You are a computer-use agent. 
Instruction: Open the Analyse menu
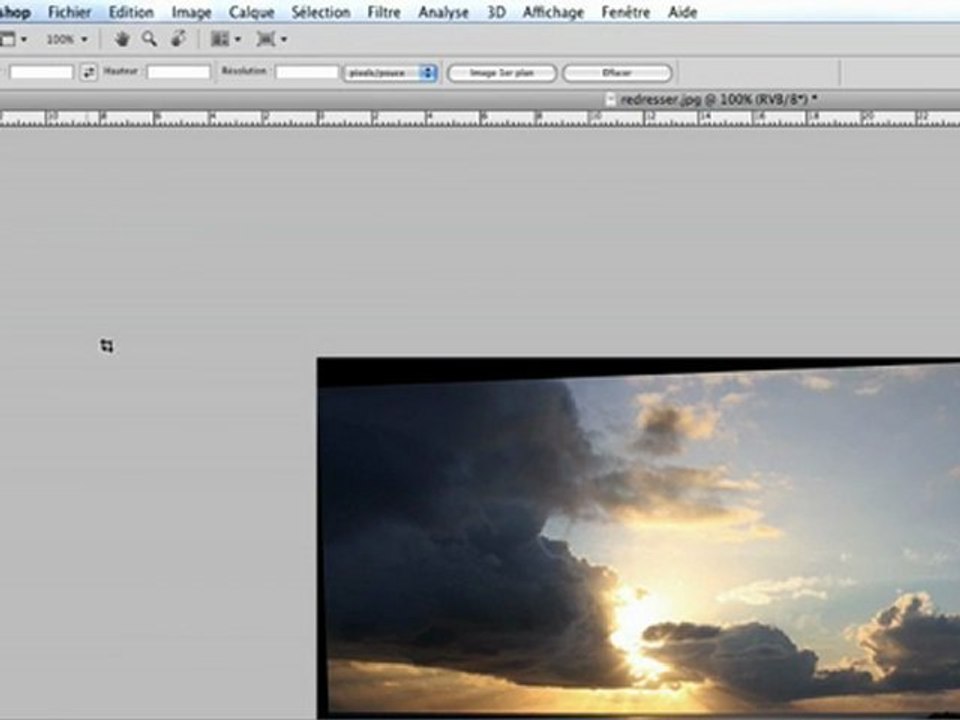[443, 12]
